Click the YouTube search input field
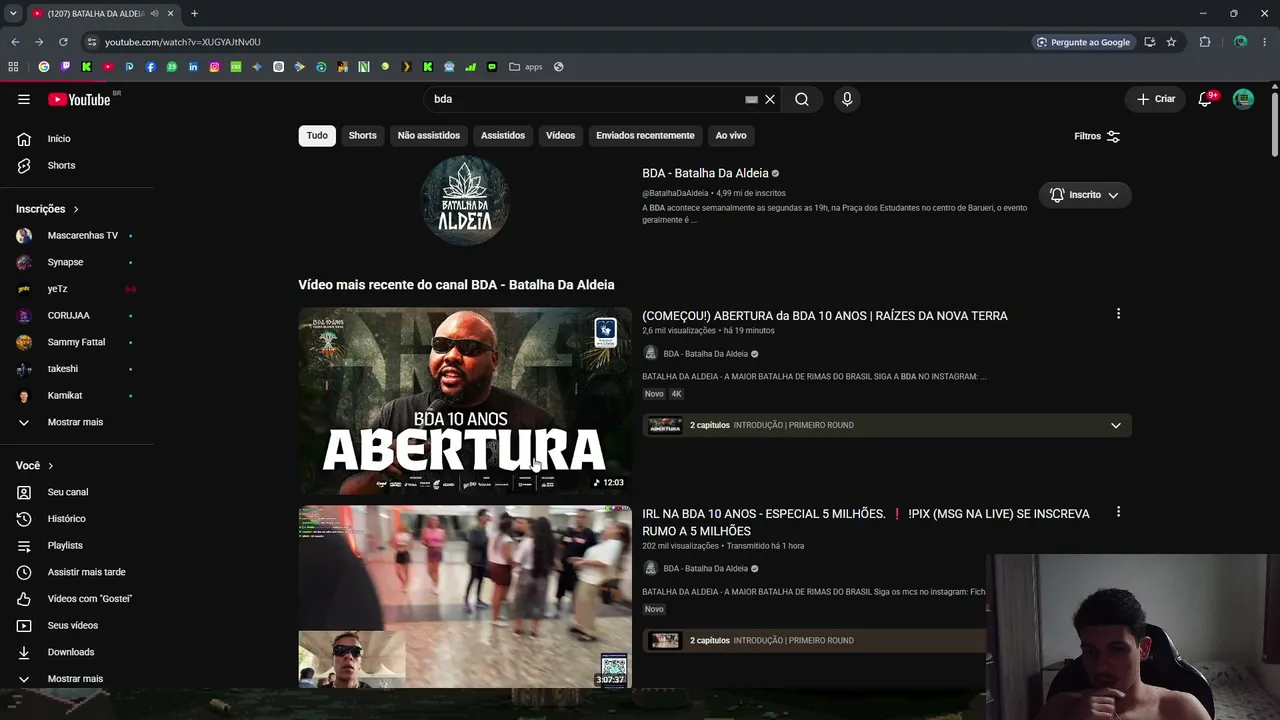 [585, 99]
